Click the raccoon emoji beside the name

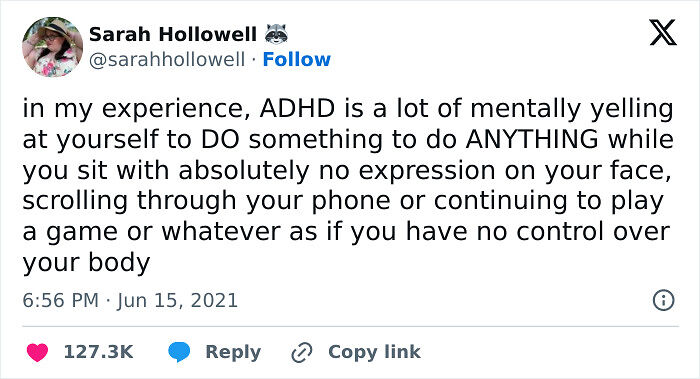[276, 34]
